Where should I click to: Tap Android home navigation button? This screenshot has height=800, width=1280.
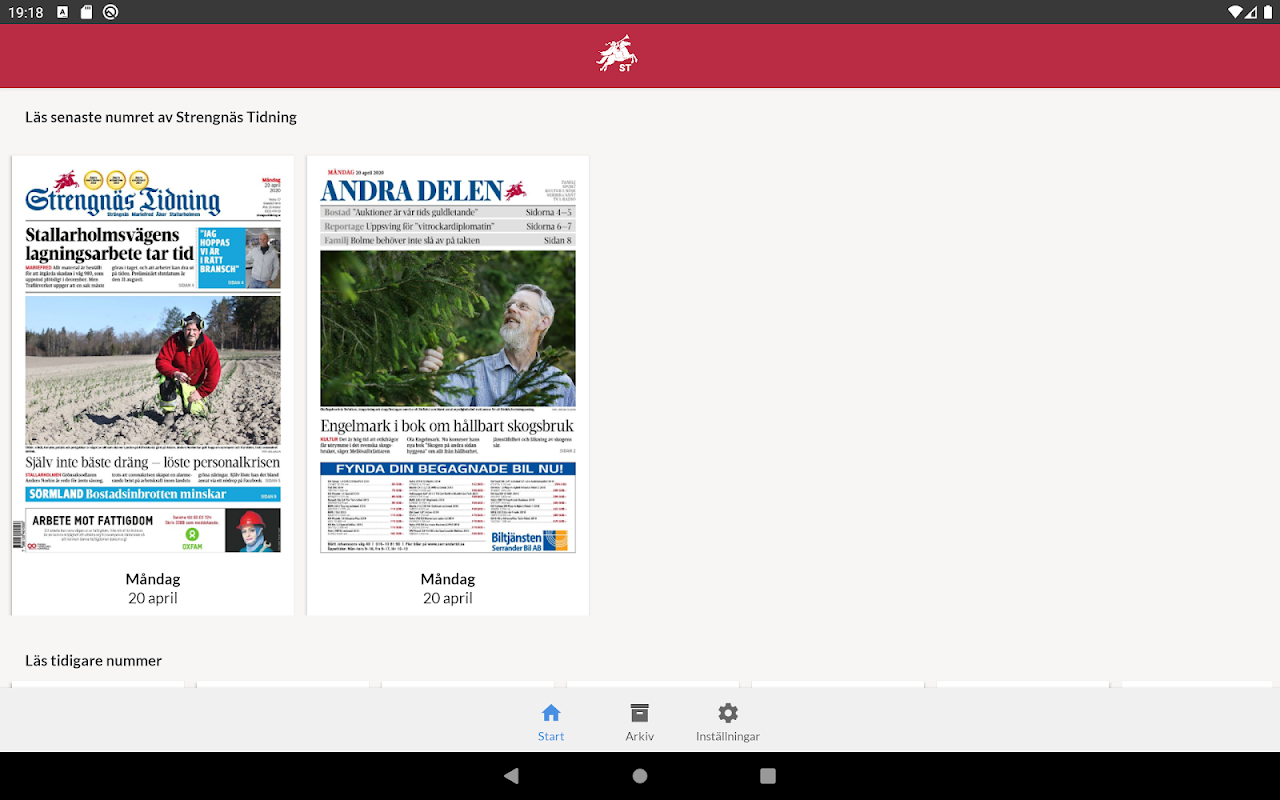640,776
